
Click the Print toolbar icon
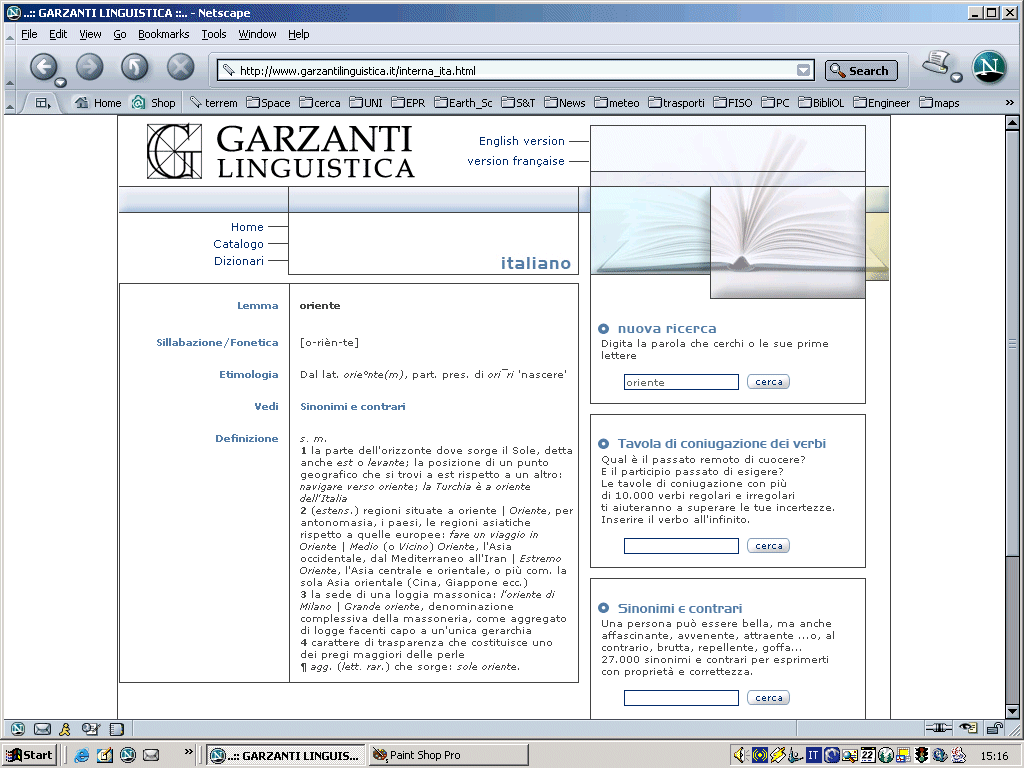[935, 64]
